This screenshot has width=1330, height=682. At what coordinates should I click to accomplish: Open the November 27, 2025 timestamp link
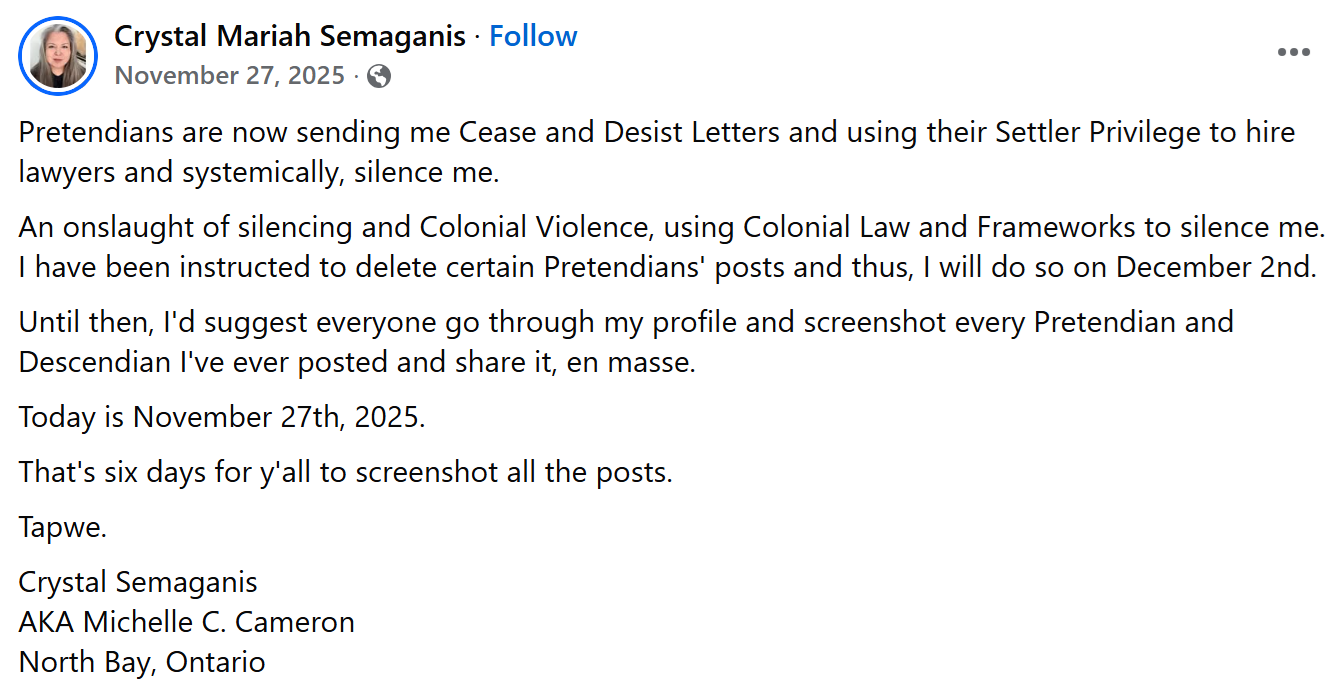pos(228,75)
